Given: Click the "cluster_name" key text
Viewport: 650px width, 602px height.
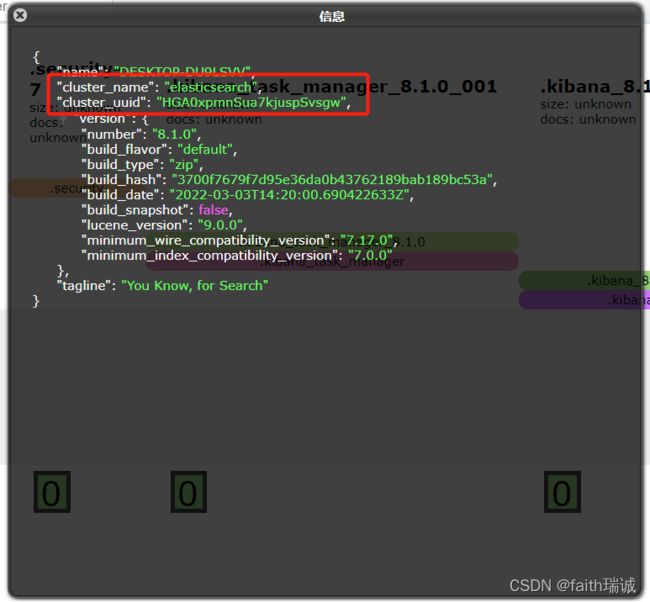Looking at the screenshot, I should [105, 87].
